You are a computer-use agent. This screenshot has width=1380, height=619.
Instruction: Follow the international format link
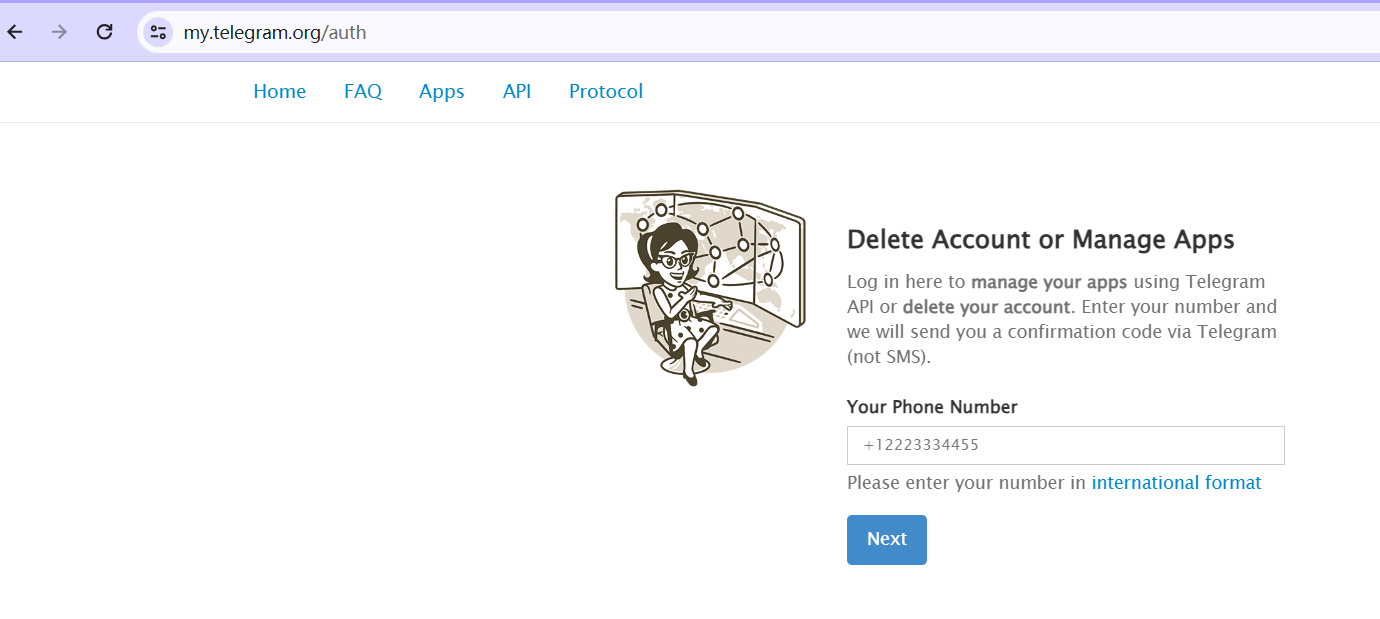click(1176, 483)
